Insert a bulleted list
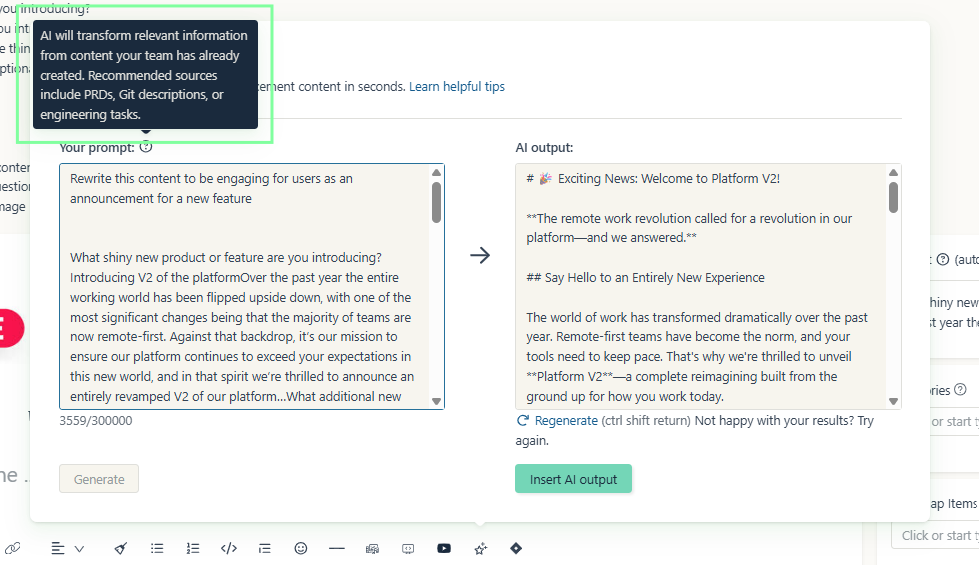The image size is (979, 565). click(x=157, y=548)
